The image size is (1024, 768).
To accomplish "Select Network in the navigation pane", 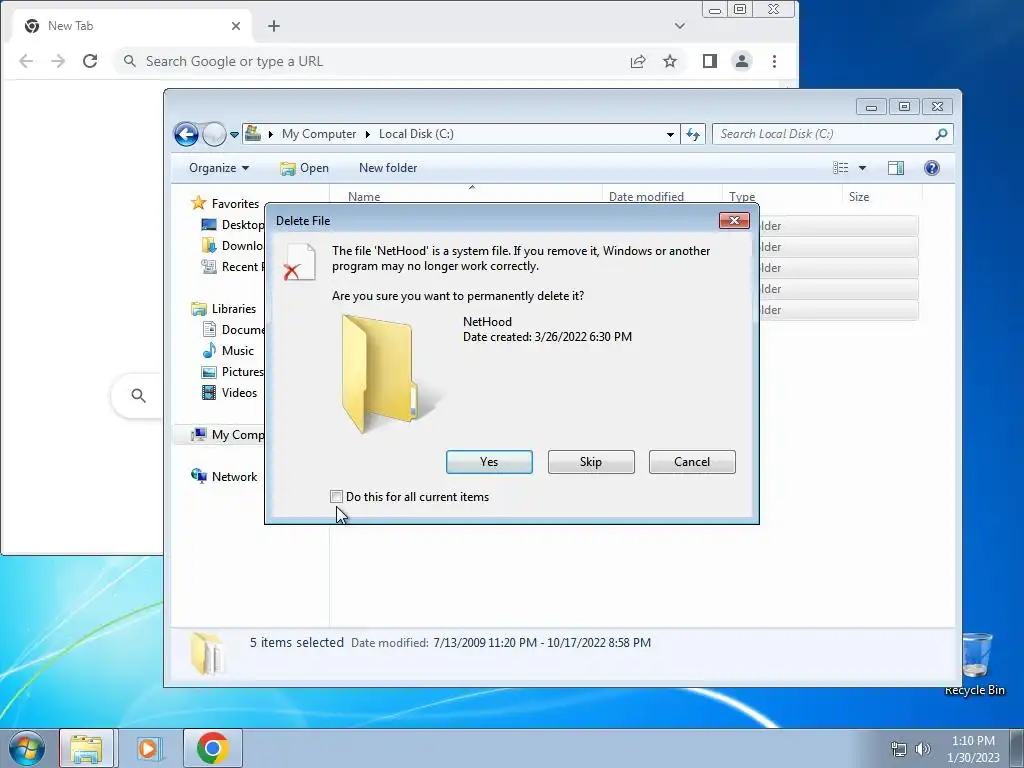I will 224,477.
